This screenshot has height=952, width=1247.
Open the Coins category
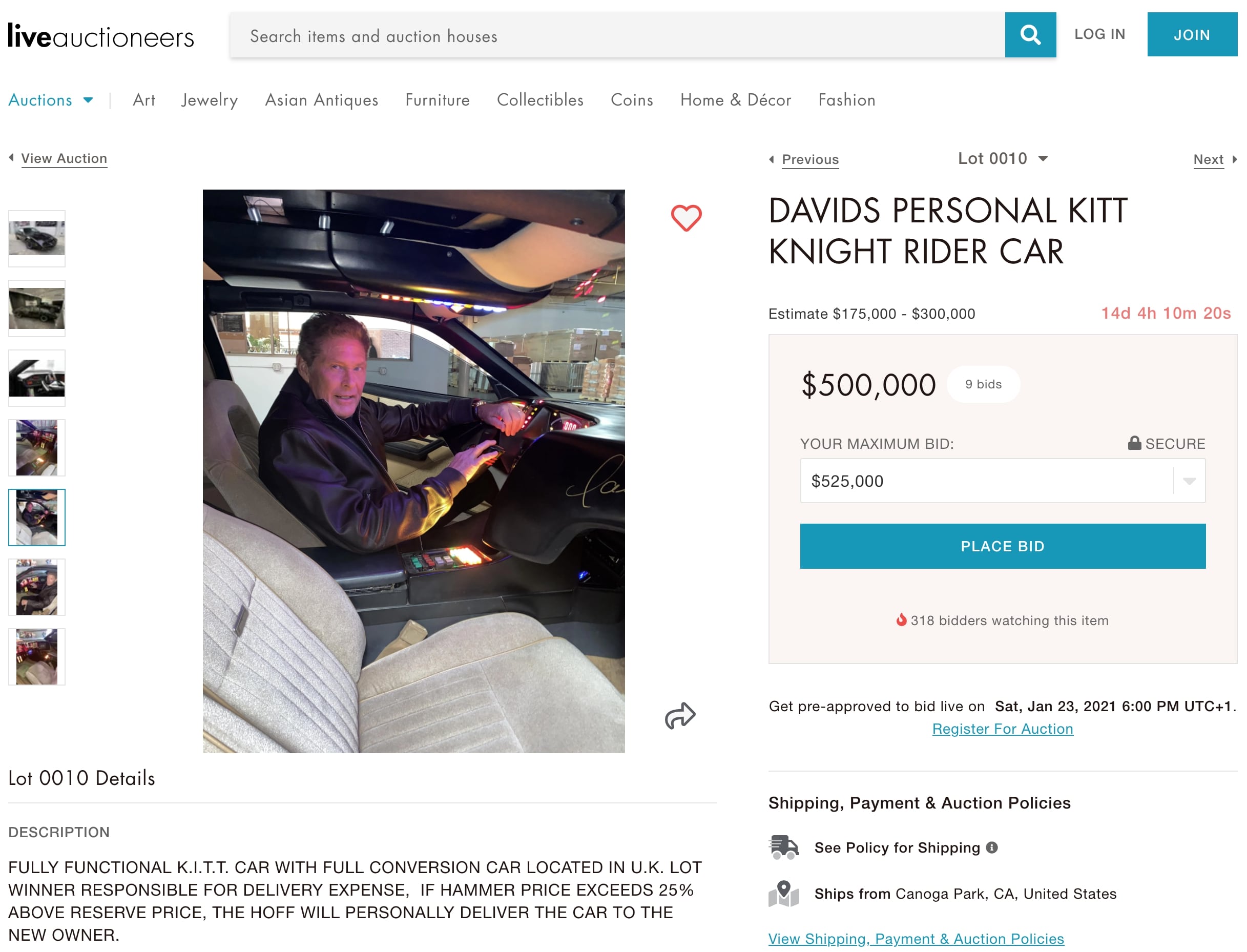tap(631, 100)
